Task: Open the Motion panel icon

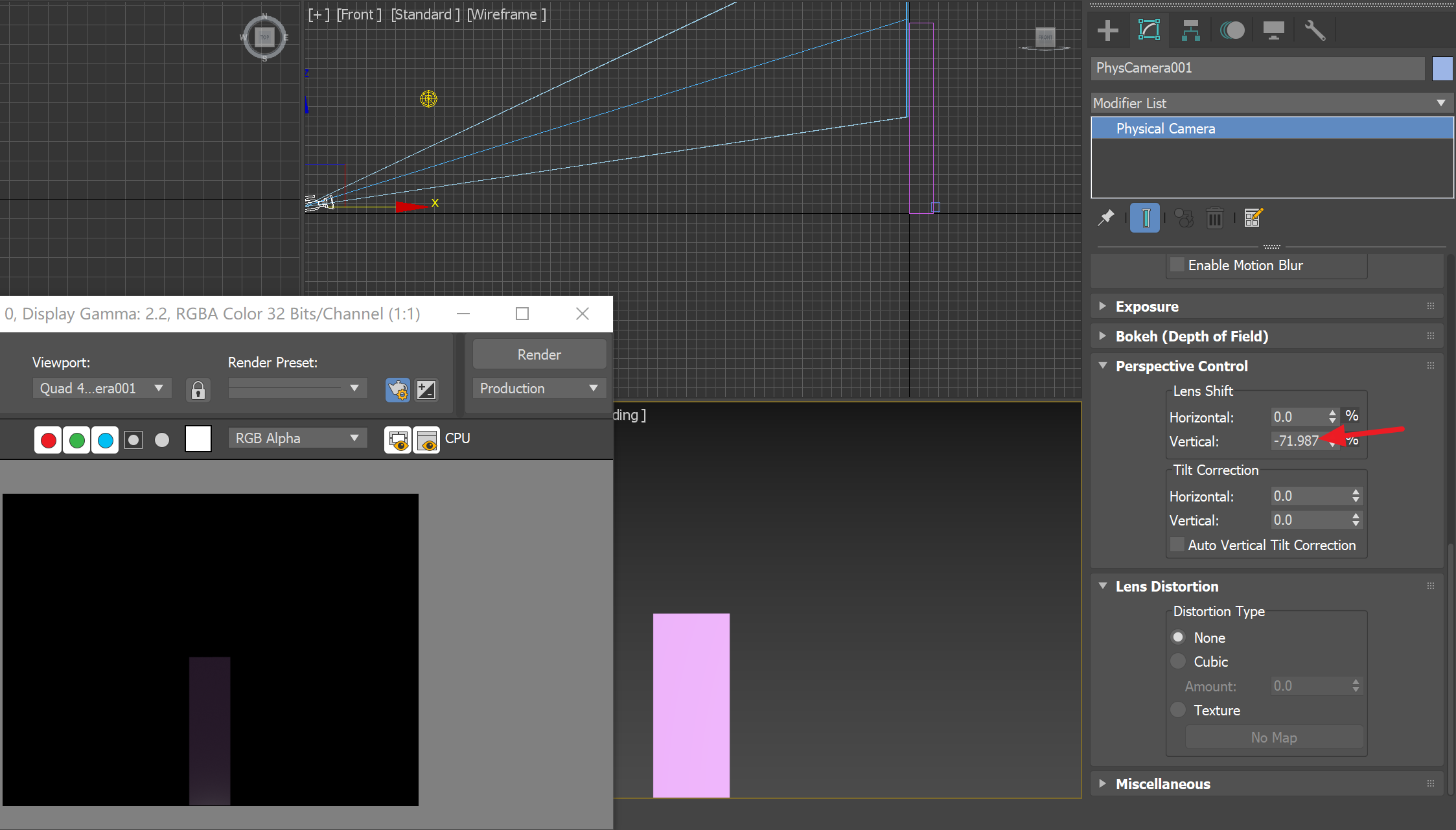Action: click(1232, 30)
